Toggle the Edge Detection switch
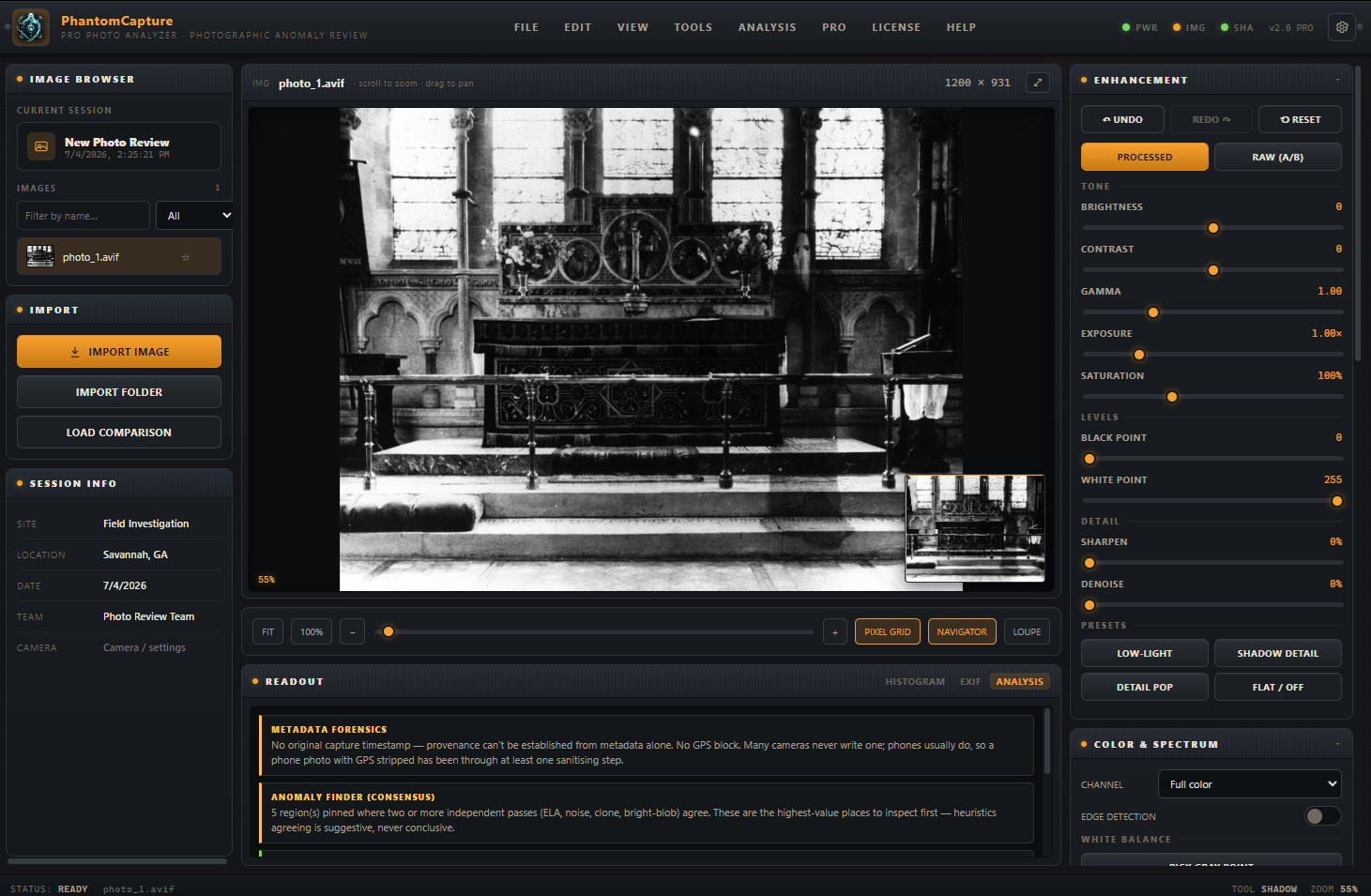Viewport: 1371px width, 896px height. (1322, 816)
